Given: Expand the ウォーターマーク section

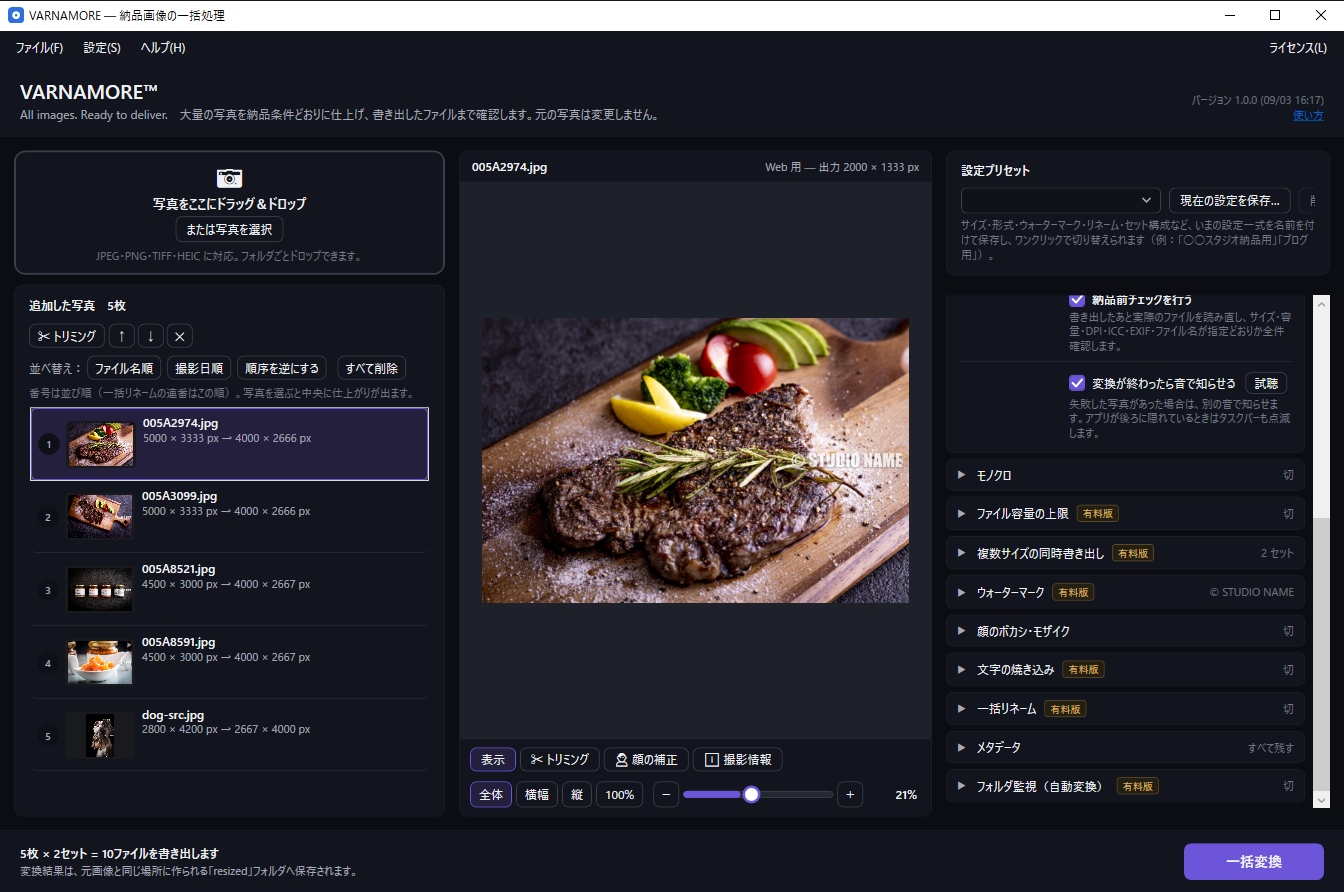Looking at the screenshot, I should click(x=1125, y=592).
